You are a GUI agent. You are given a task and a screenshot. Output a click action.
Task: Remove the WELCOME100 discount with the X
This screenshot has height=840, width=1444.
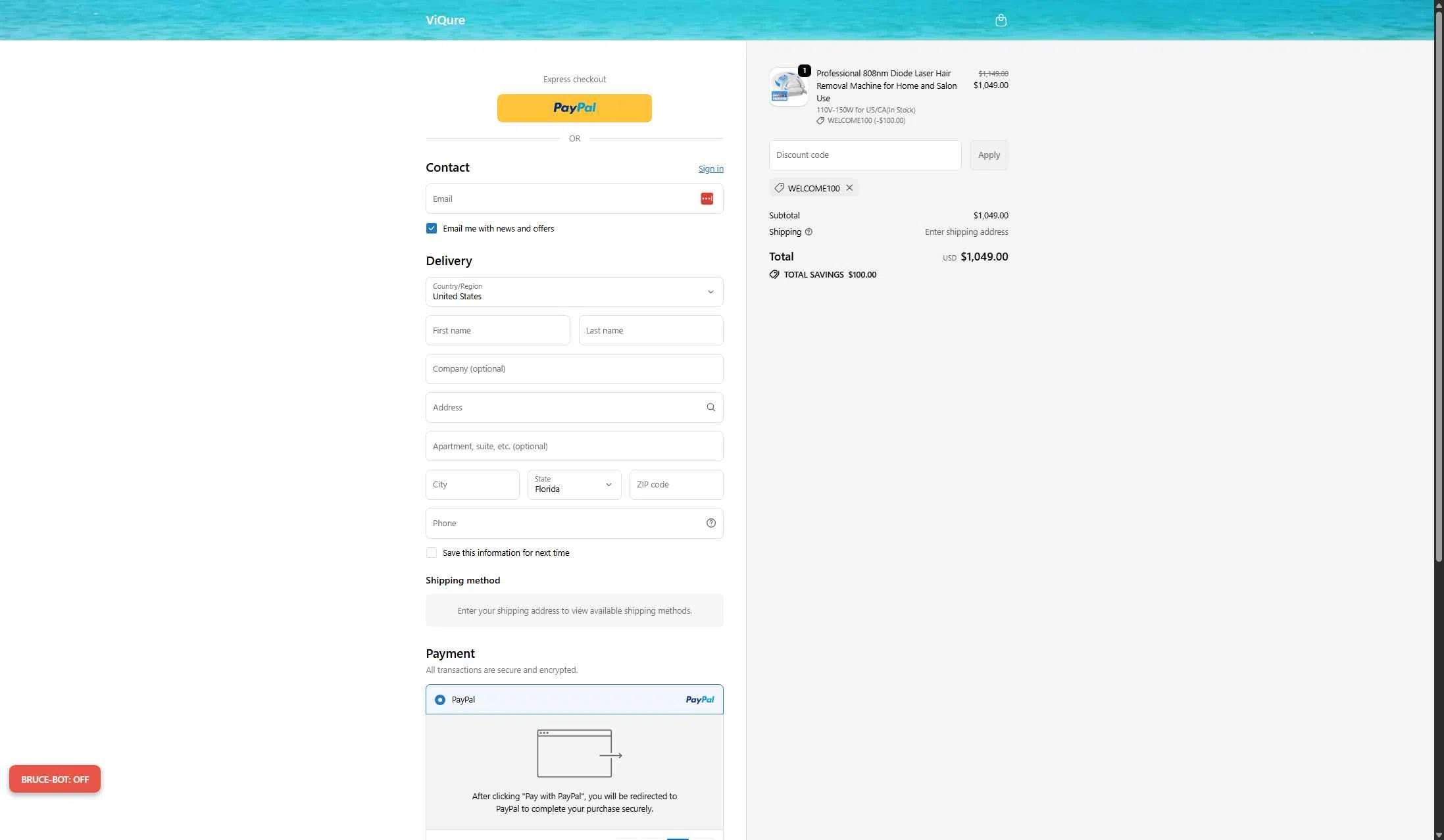pyautogui.click(x=849, y=188)
